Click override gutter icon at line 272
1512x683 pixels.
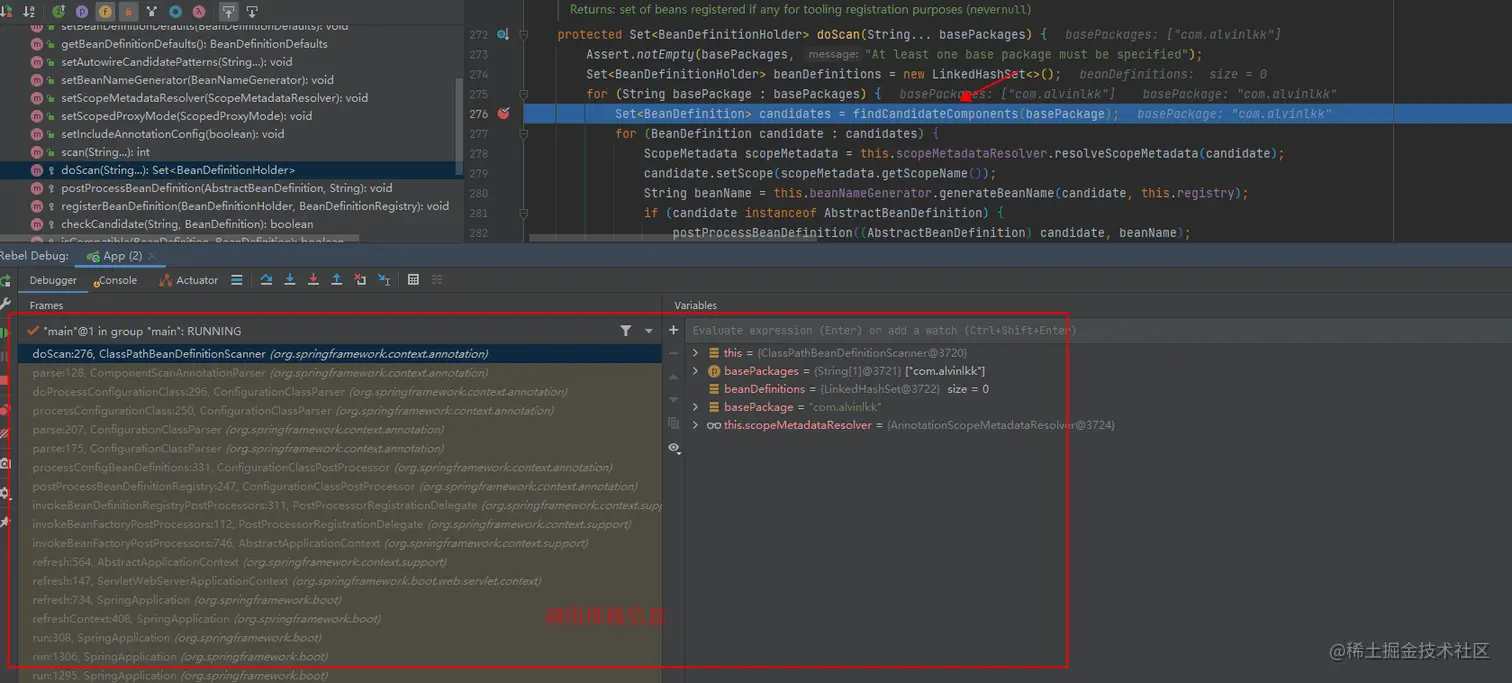point(504,34)
